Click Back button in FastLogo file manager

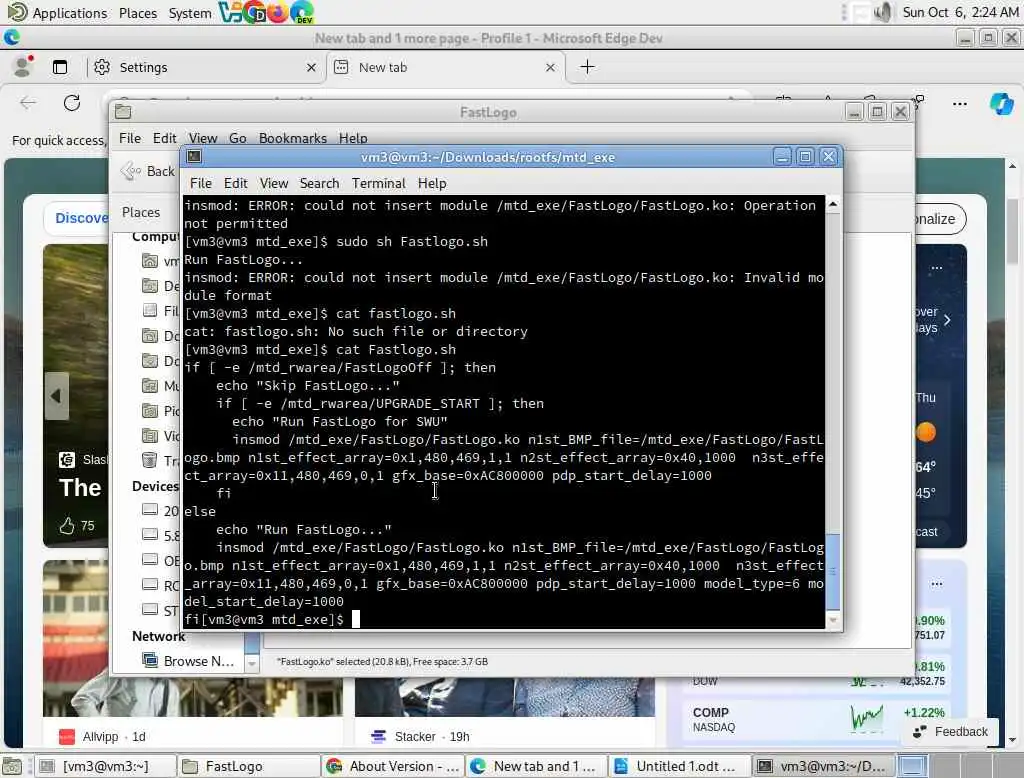click(x=149, y=171)
